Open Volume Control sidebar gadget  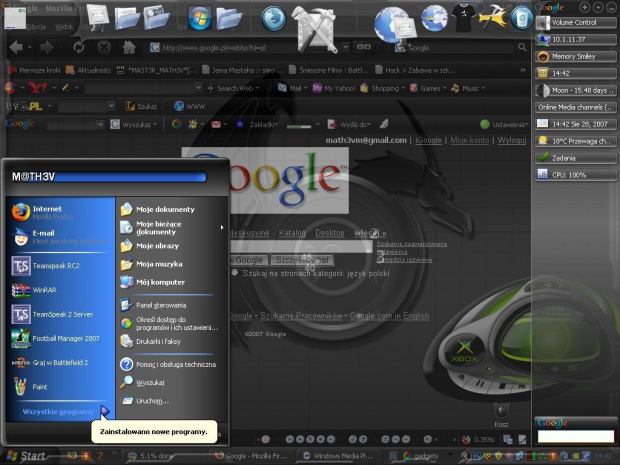tap(575, 23)
